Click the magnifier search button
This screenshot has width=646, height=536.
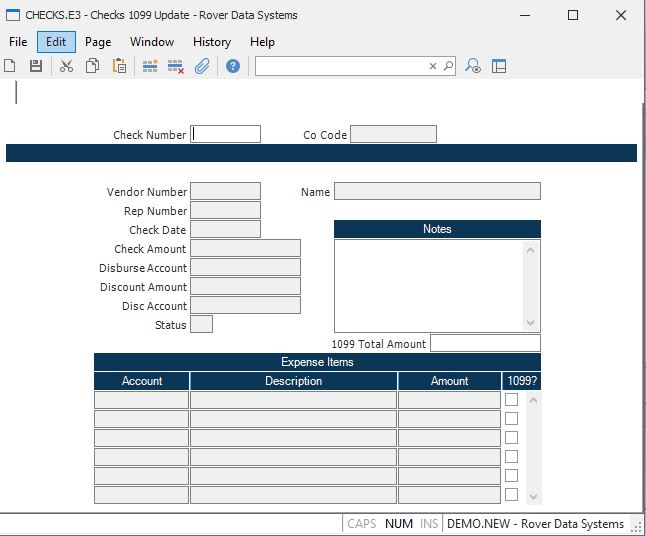pos(448,66)
